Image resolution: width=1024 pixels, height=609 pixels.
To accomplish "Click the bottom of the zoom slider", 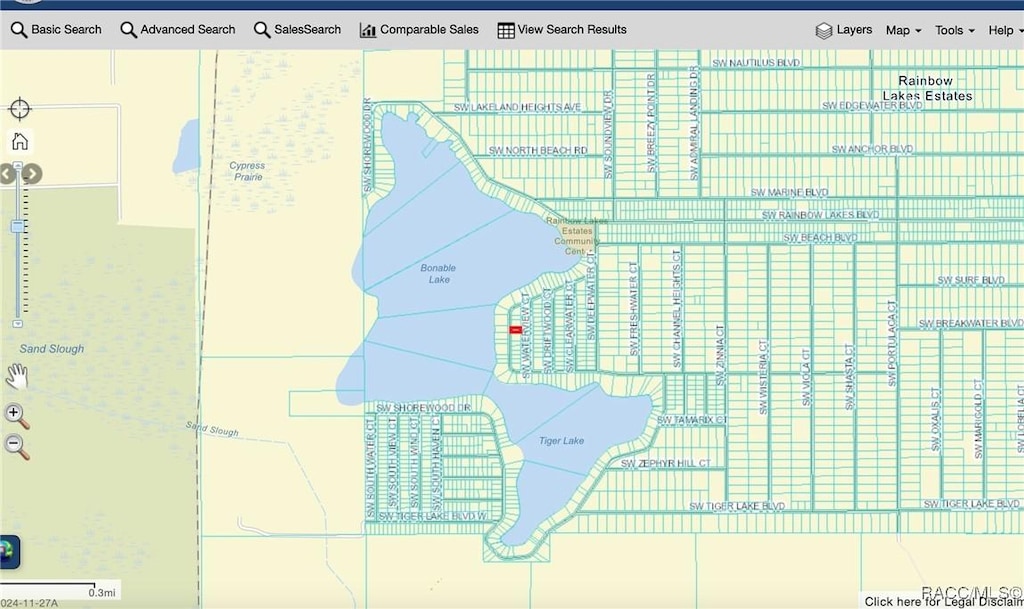I will (18, 323).
